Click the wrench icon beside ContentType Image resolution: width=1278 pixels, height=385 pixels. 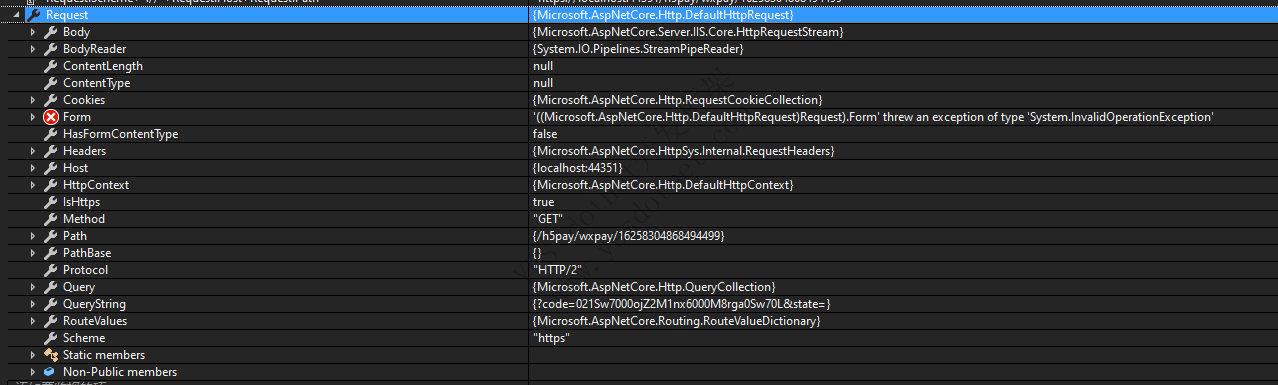[x=50, y=83]
